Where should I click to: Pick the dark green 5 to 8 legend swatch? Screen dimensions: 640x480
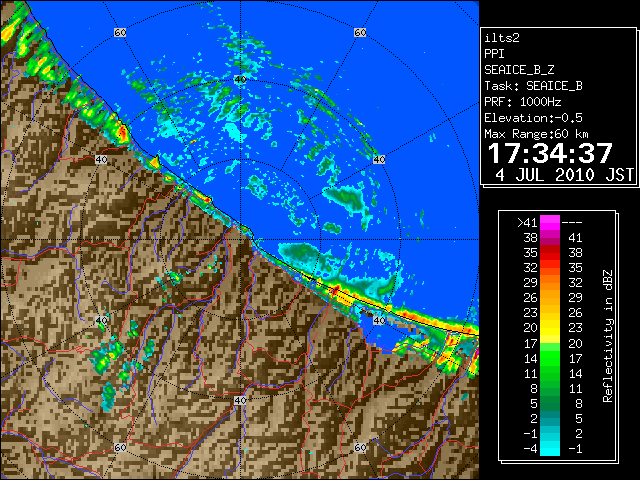click(550, 404)
